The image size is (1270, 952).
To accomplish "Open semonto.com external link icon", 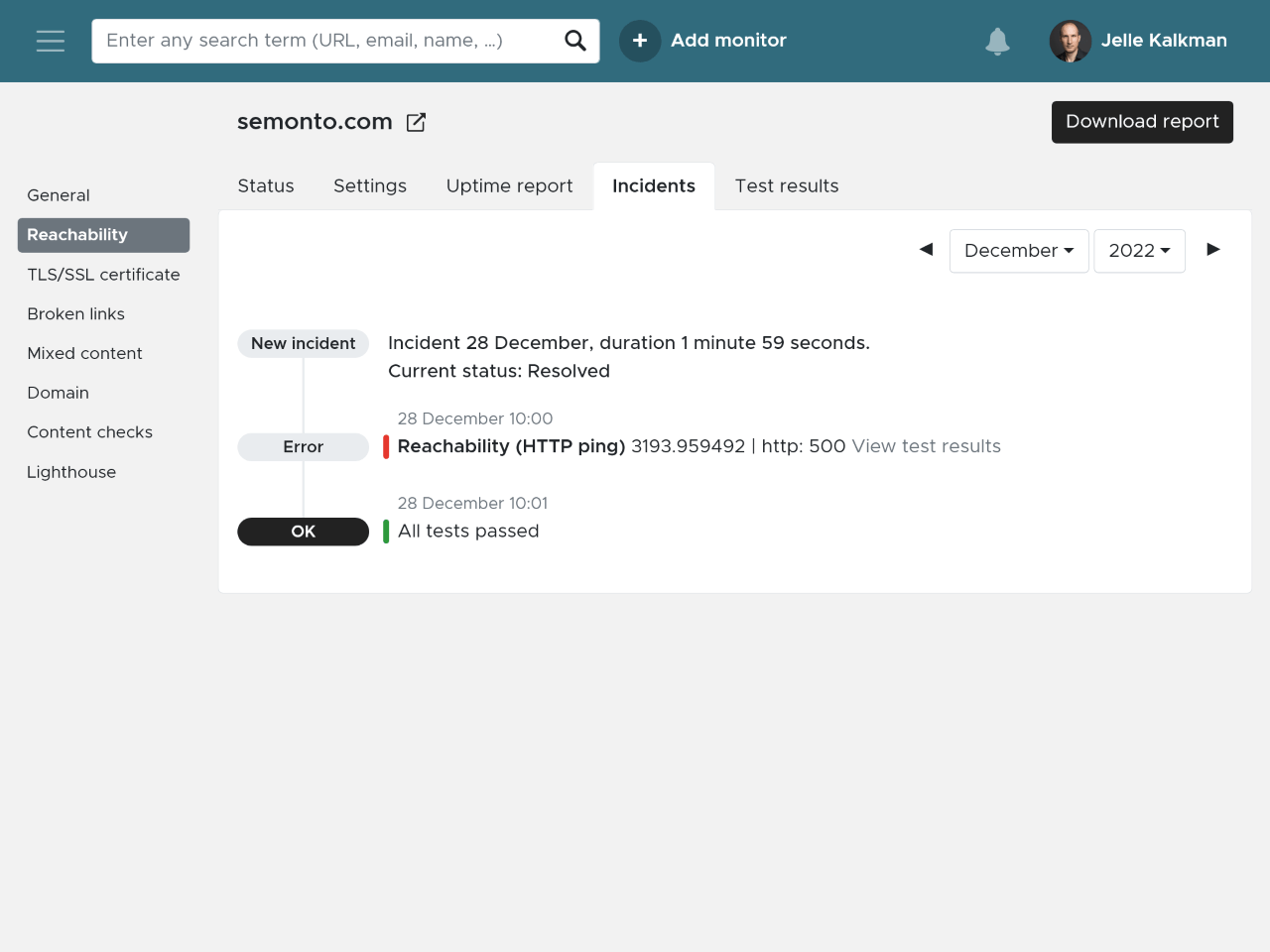I will 417,122.
